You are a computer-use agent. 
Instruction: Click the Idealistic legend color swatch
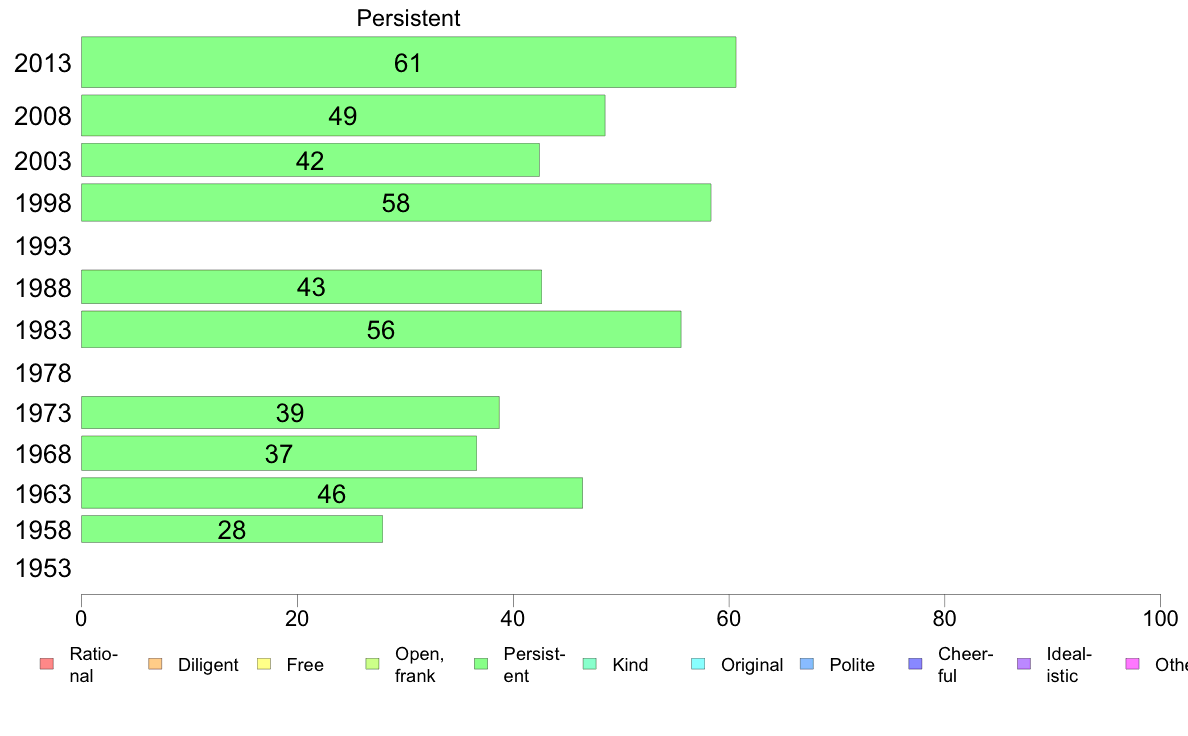[x=1024, y=664]
